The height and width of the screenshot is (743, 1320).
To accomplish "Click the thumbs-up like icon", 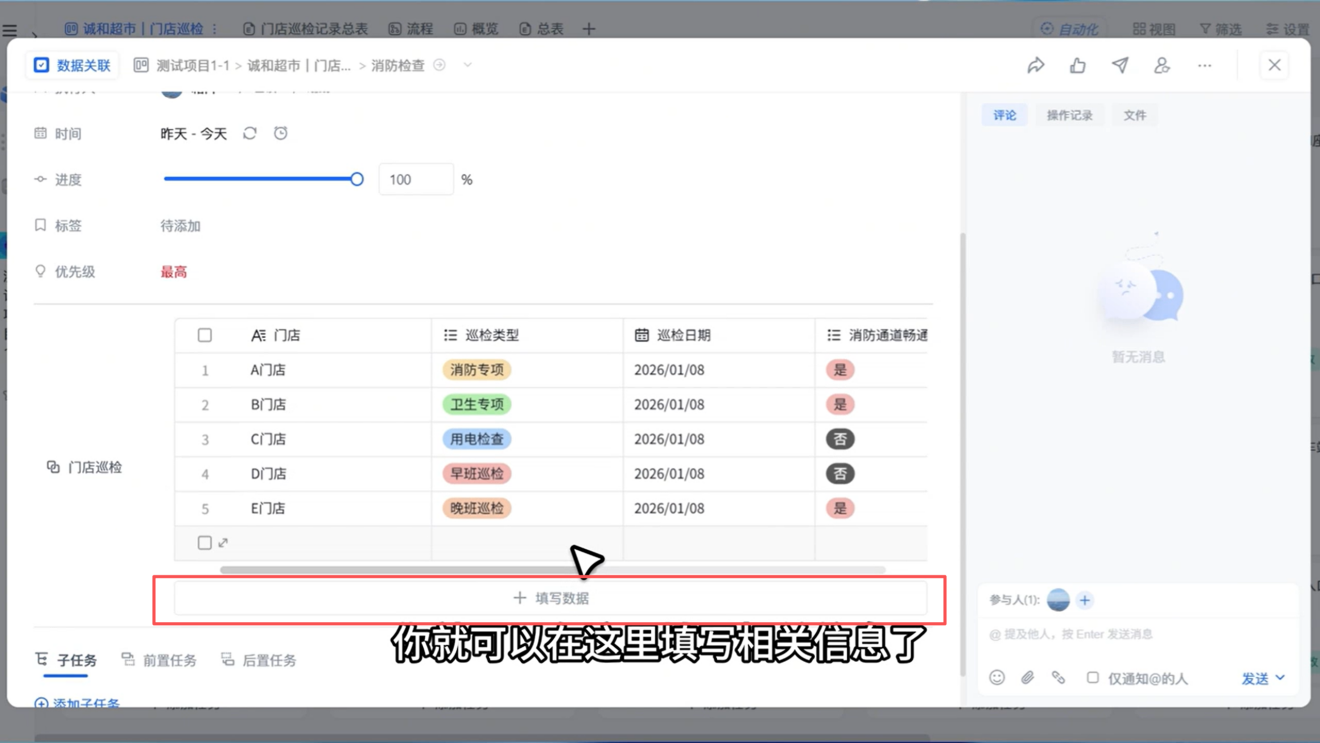I will coord(1078,65).
